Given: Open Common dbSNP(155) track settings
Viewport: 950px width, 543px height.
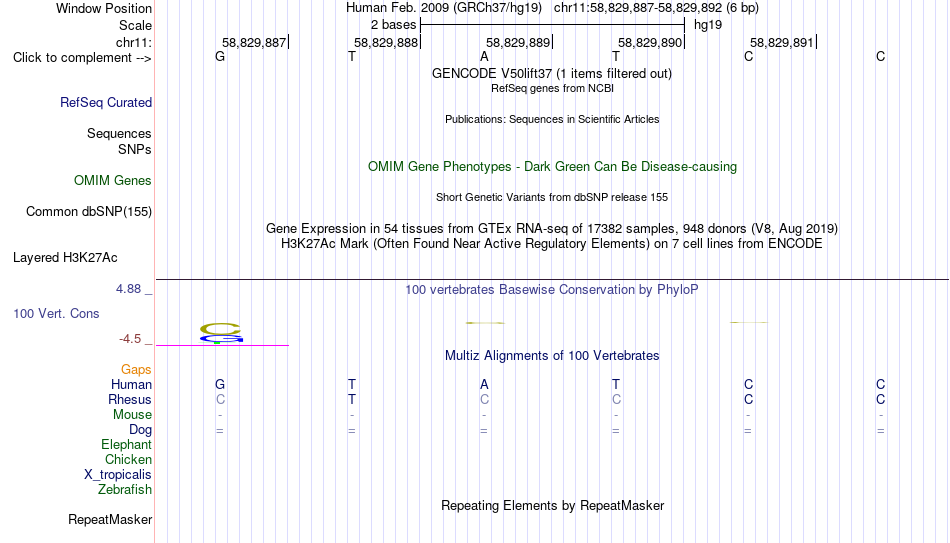Looking at the screenshot, I should pyautogui.click(x=89, y=212).
